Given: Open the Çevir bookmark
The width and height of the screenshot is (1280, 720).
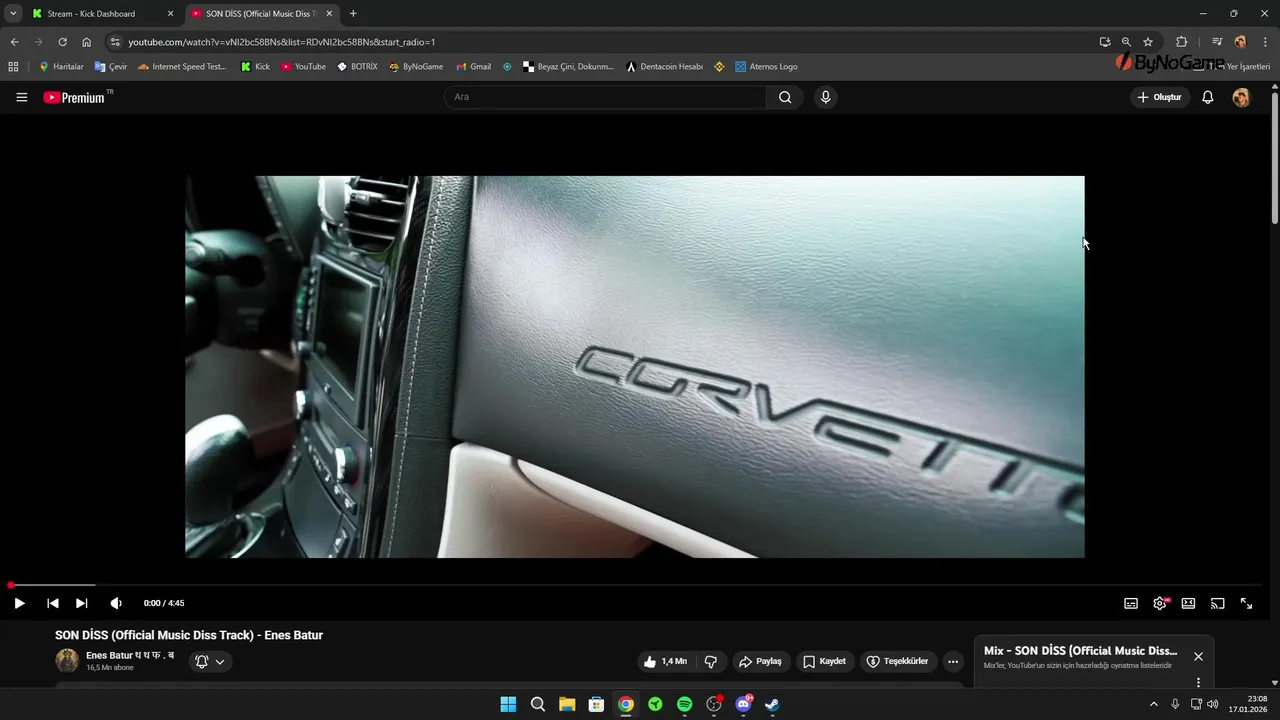Looking at the screenshot, I should [x=111, y=67].
